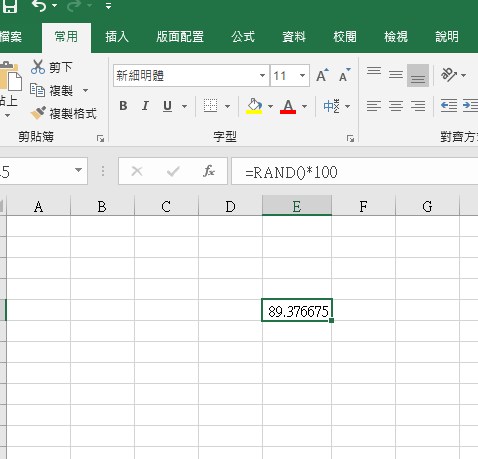Expand phonetic guide options arrow
Image resolution: width=478 pixels, height=459 pixels.
(x=347, y=106)
